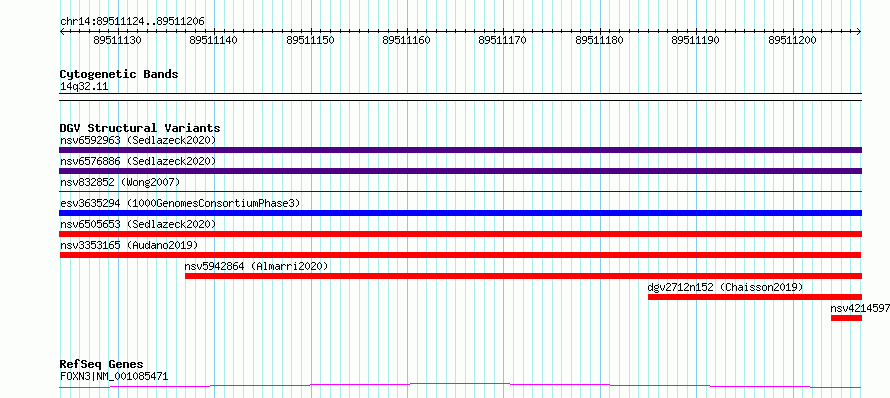The image size is (890, 398).
Task: Select the nsv6576886 purple variant bar
Action: (460, 171)
